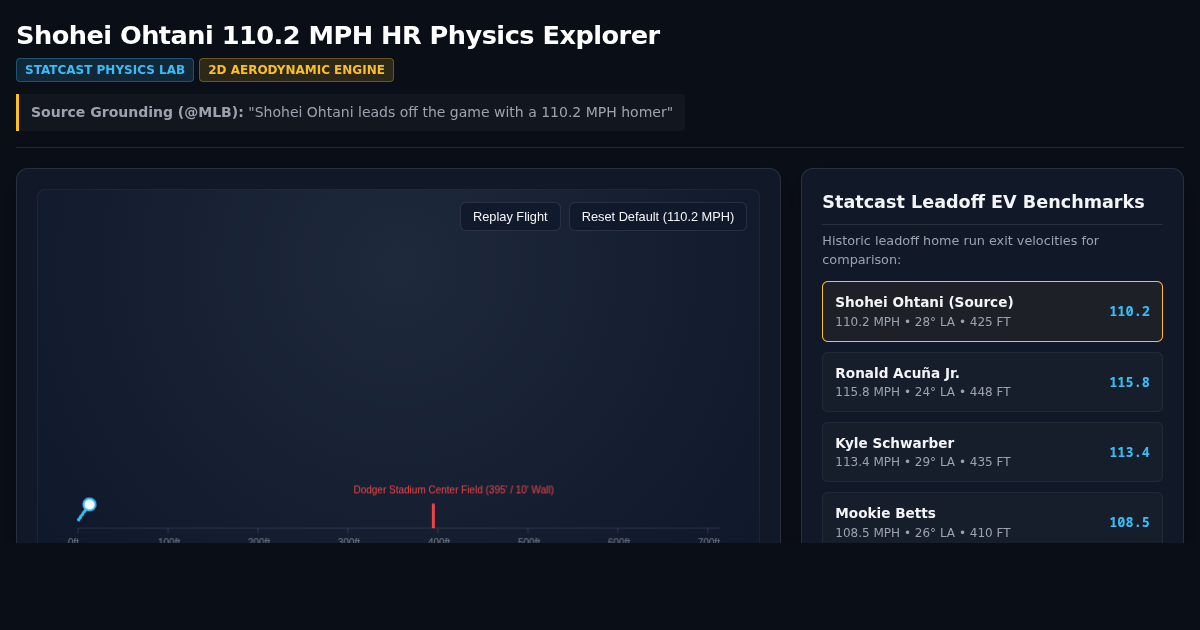Click the page title heading
The image size is (1200, 630).
[x=338, y=35]
